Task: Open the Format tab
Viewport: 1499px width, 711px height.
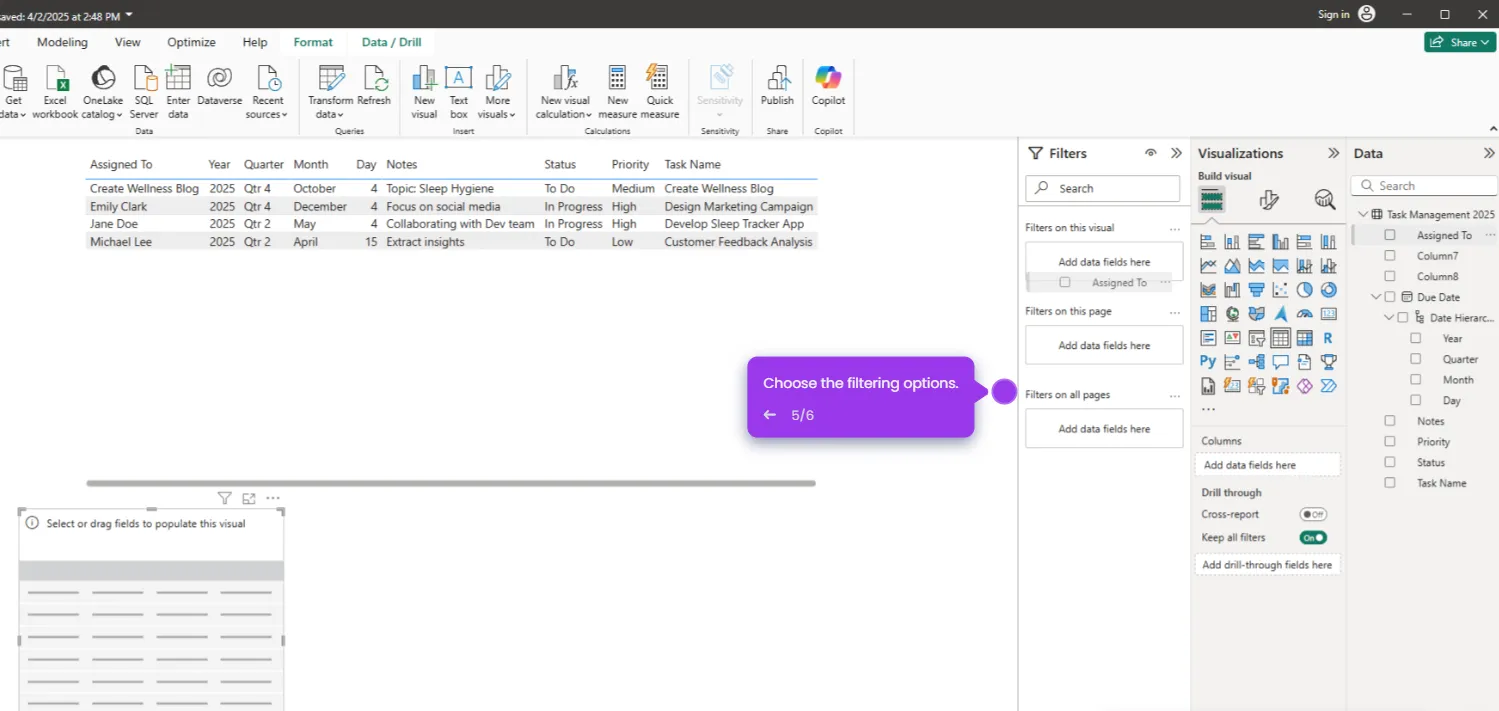Action: point(313,42)
